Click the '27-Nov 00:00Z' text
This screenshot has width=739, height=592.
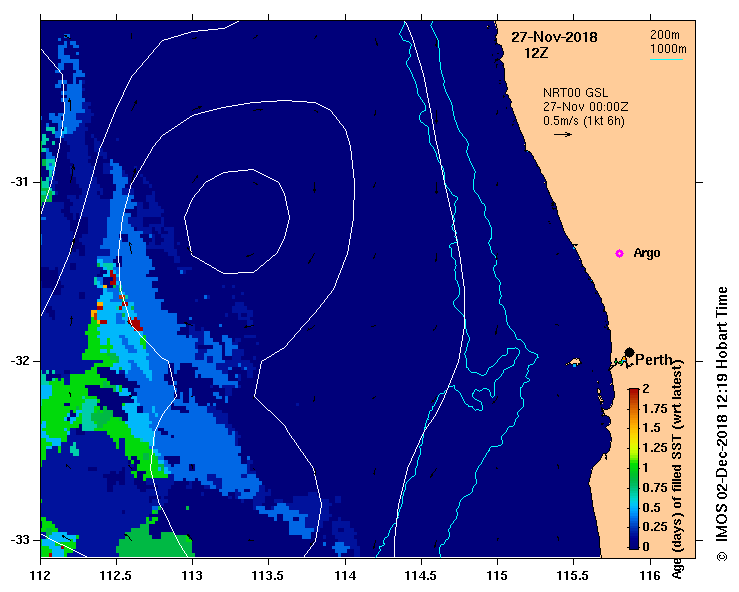coord(585,107)
